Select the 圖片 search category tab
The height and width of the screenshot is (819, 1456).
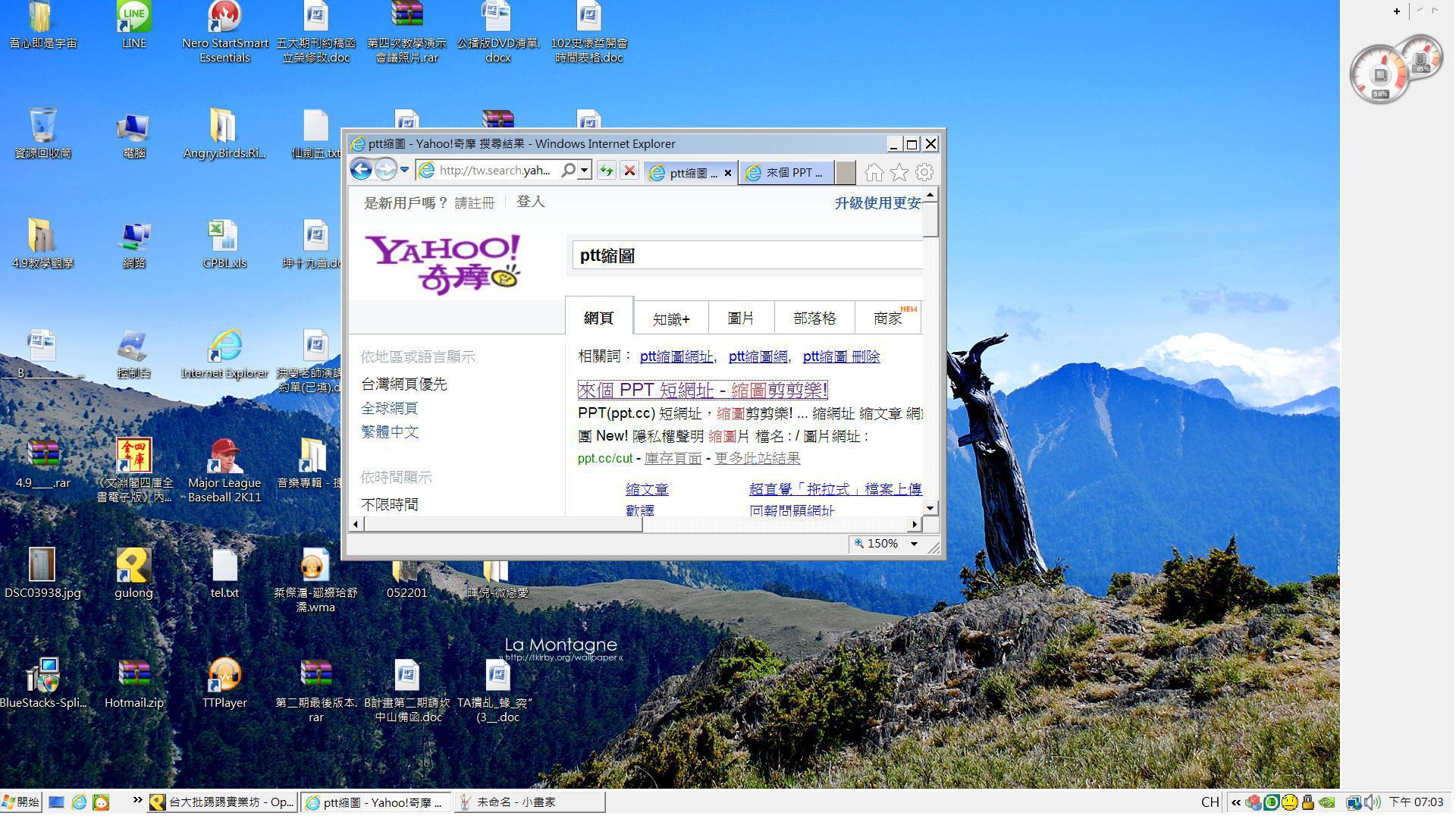point(740,318)
